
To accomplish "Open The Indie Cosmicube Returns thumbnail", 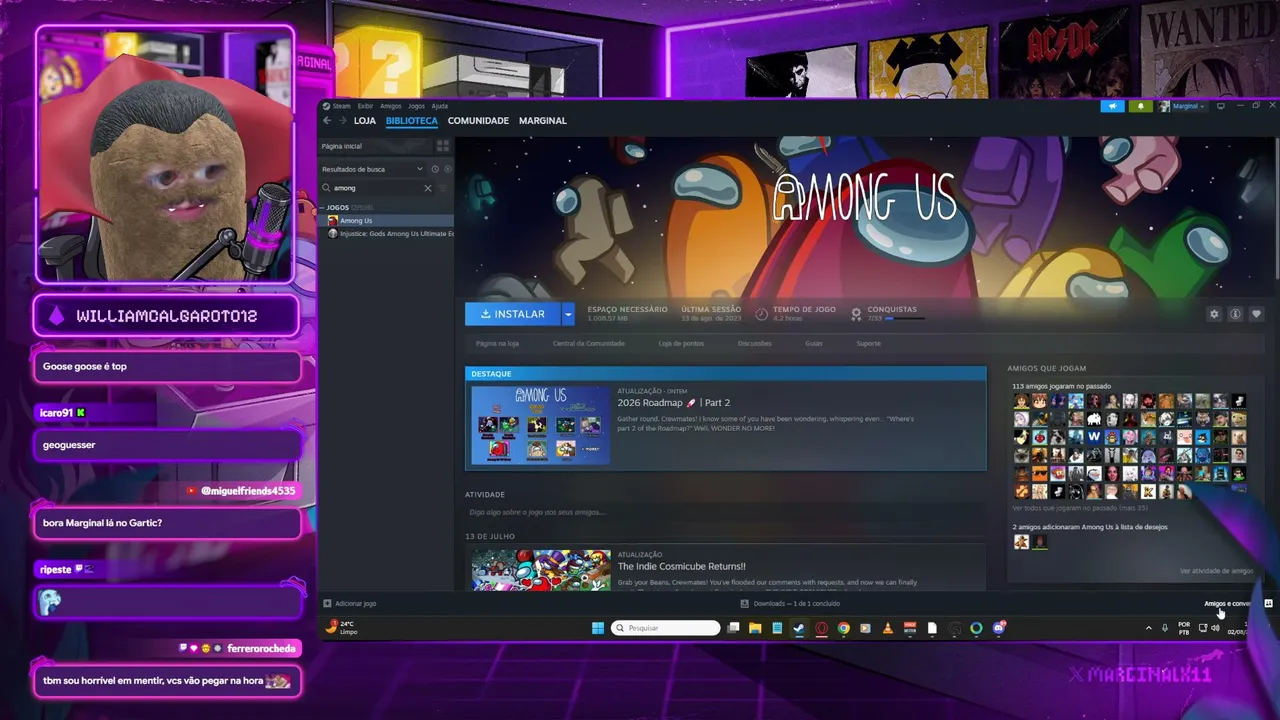I will pyautogui.click(x=541, y=569).
